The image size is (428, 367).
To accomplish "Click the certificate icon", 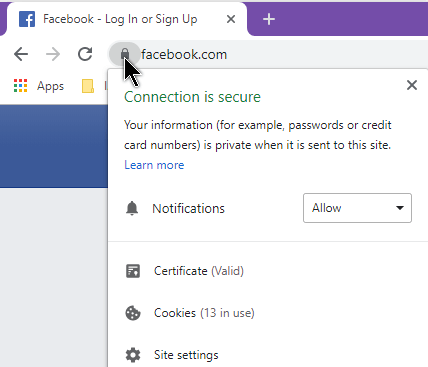I will click(133, 271).
